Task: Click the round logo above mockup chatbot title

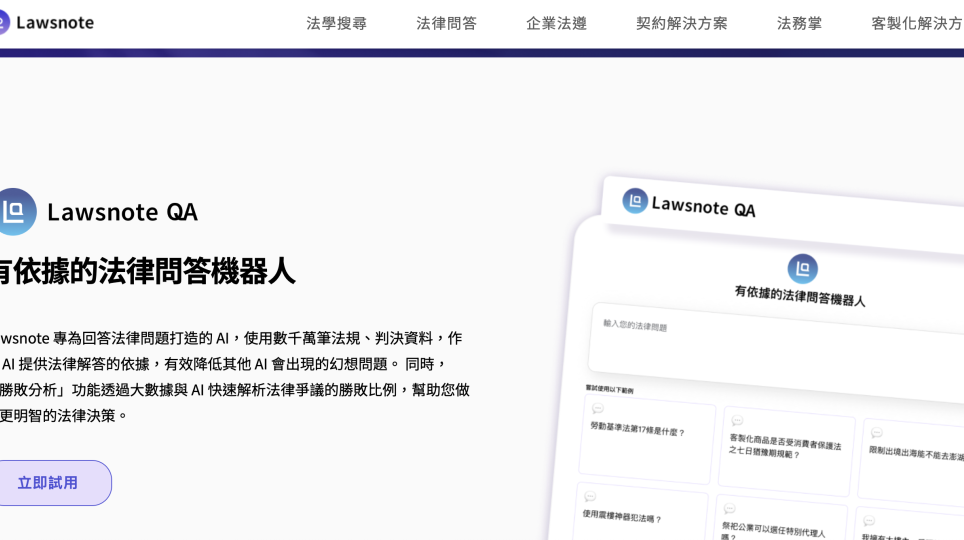Action: click(x=802, y=268)
